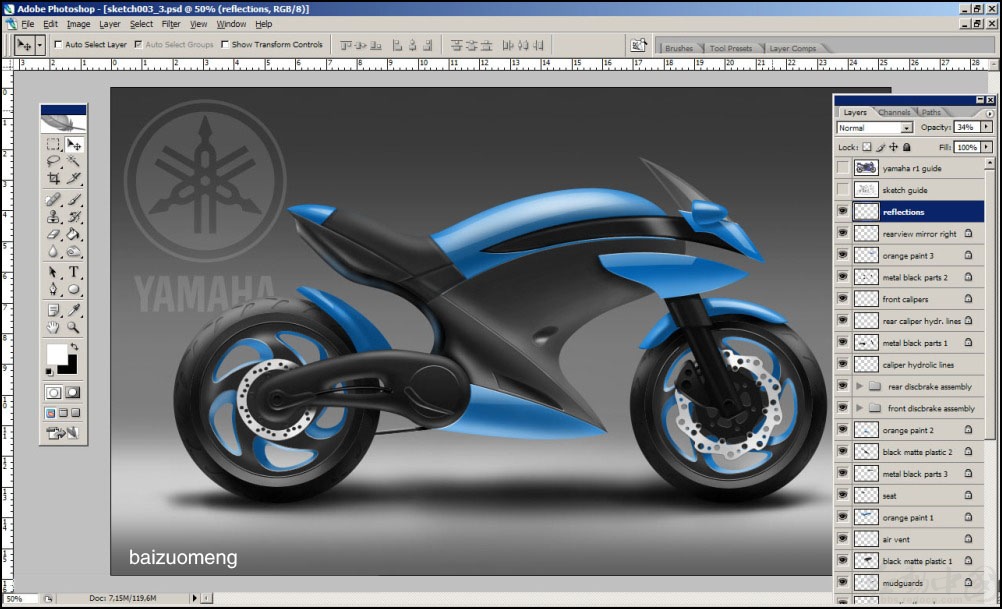Open the Brushes palette tab
Image resolution: width=1002 pixels, height=609 pixels.
tap(679, 48)
